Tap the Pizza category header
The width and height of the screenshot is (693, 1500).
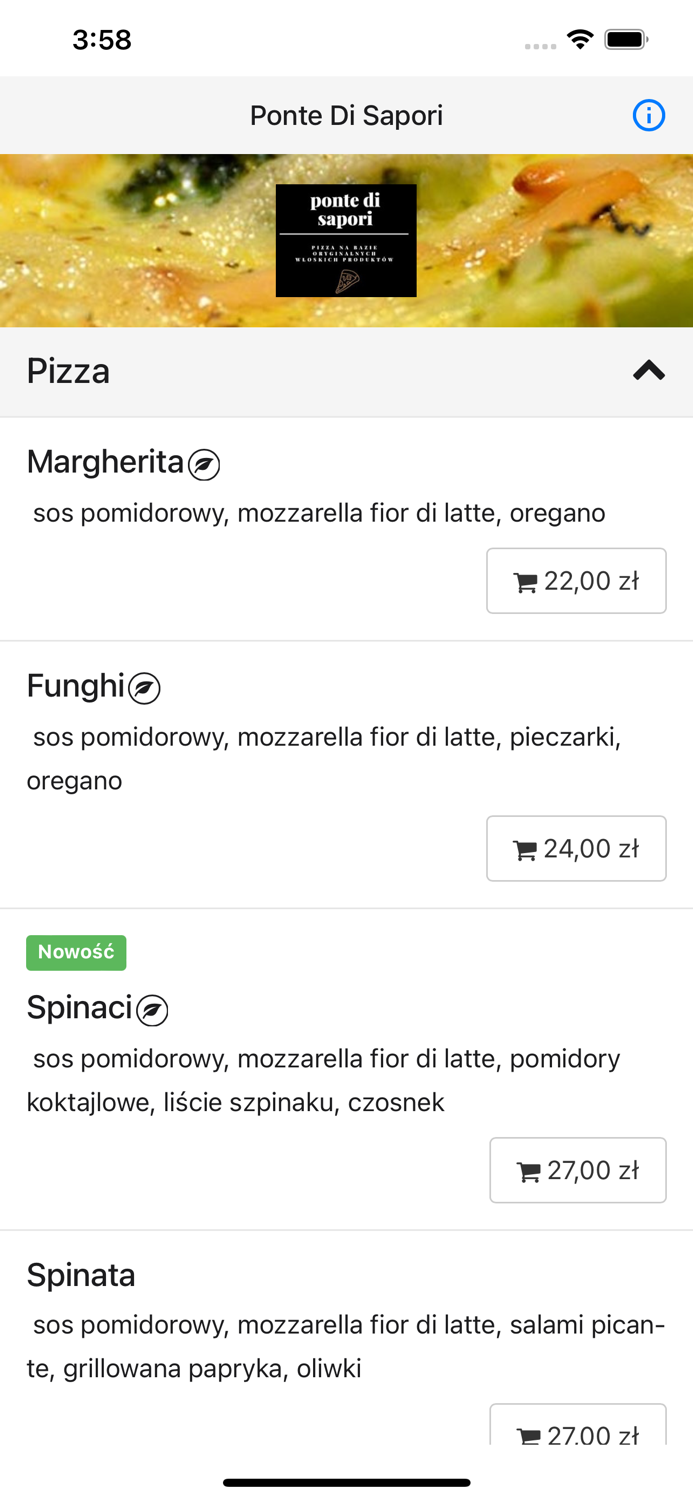[x=68, y=371]
